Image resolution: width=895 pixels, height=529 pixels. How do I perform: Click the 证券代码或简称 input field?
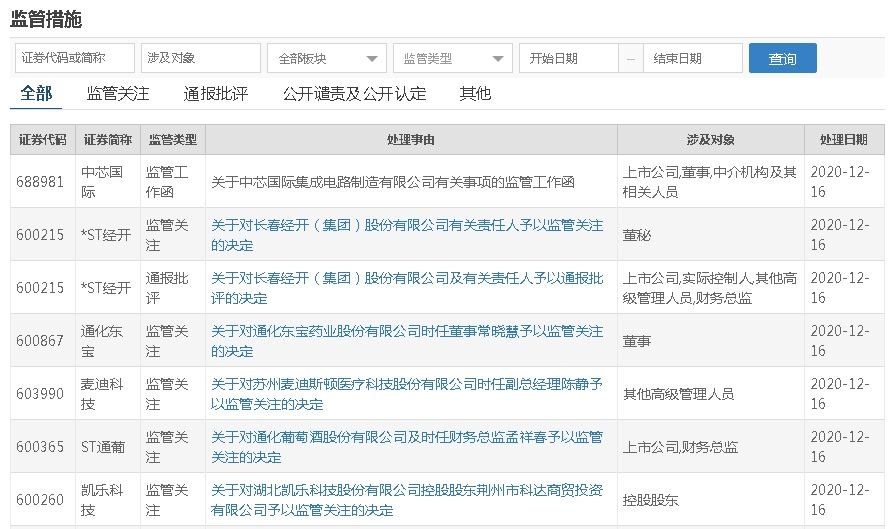75,59
